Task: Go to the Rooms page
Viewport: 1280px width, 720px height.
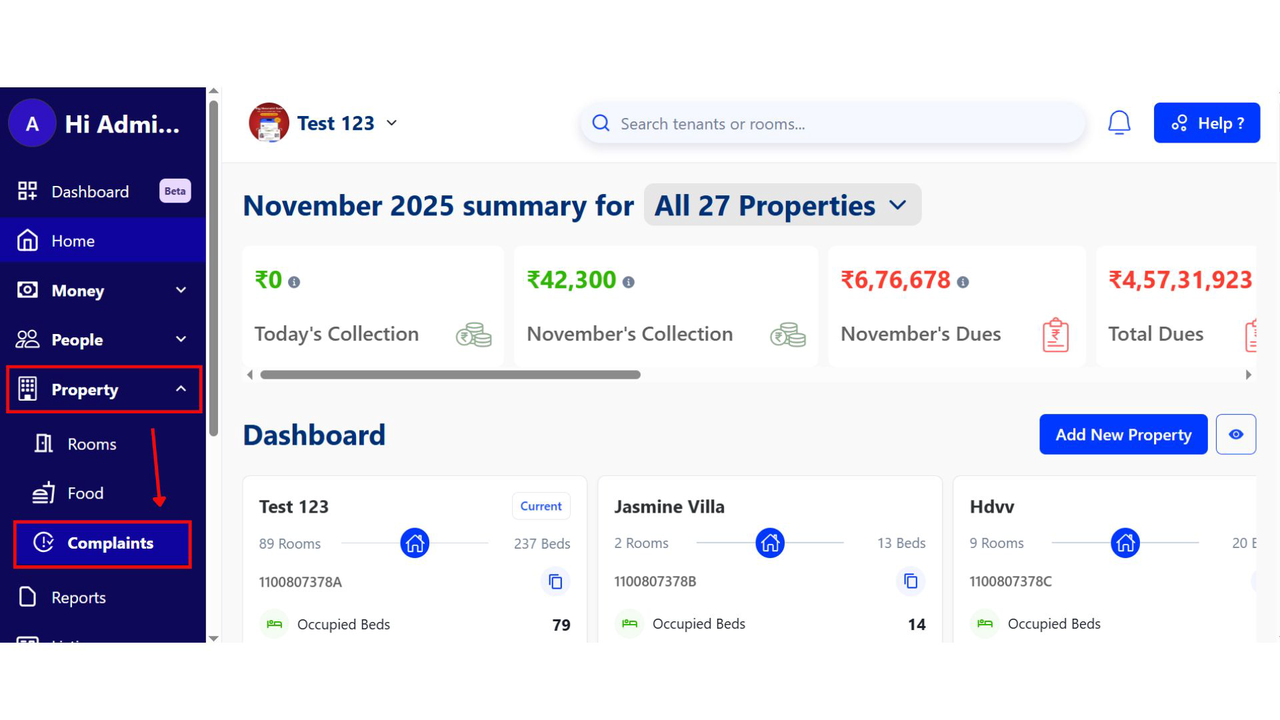Action: pos(91,444)
